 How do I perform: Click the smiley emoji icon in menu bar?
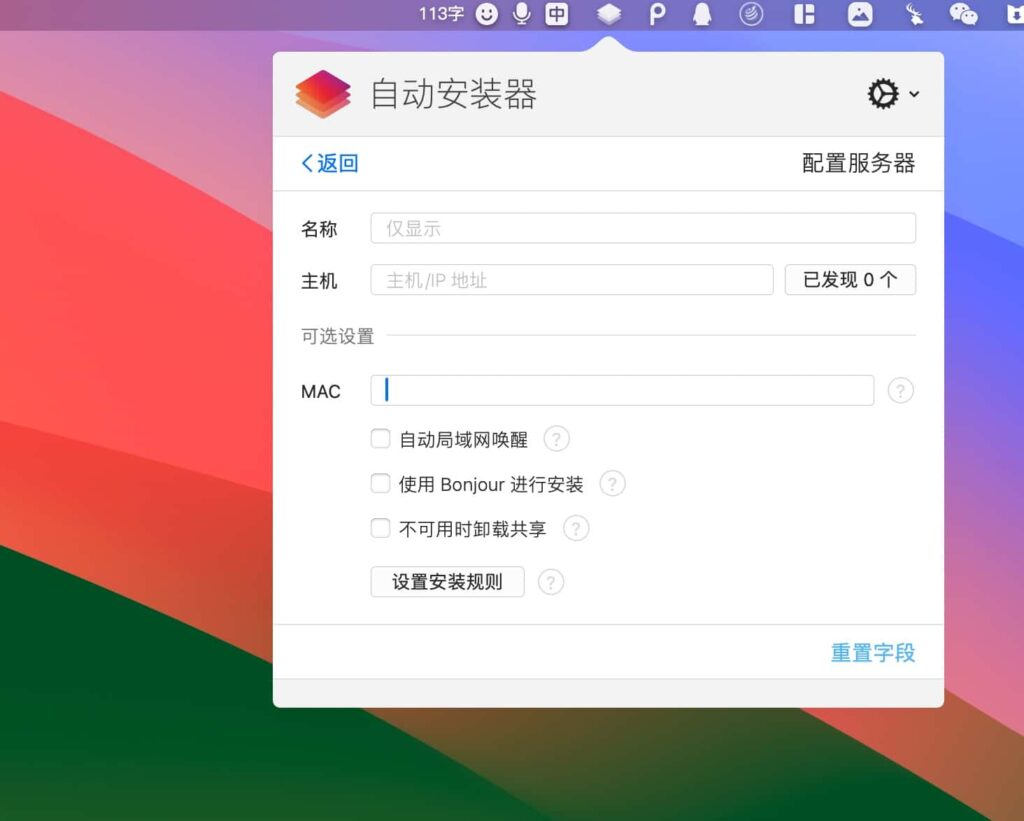[486, 15]
